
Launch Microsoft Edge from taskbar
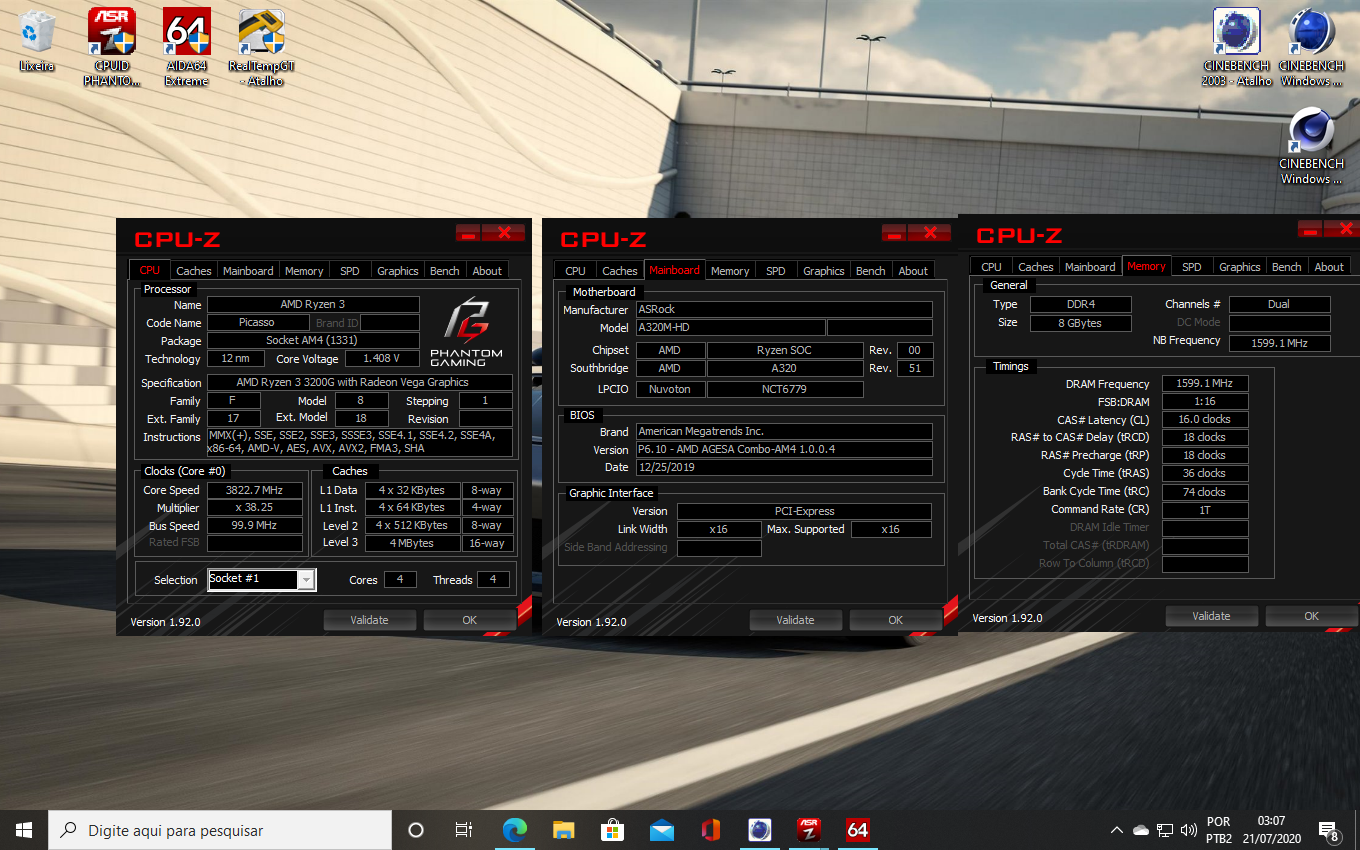click(x=515, y=830)
